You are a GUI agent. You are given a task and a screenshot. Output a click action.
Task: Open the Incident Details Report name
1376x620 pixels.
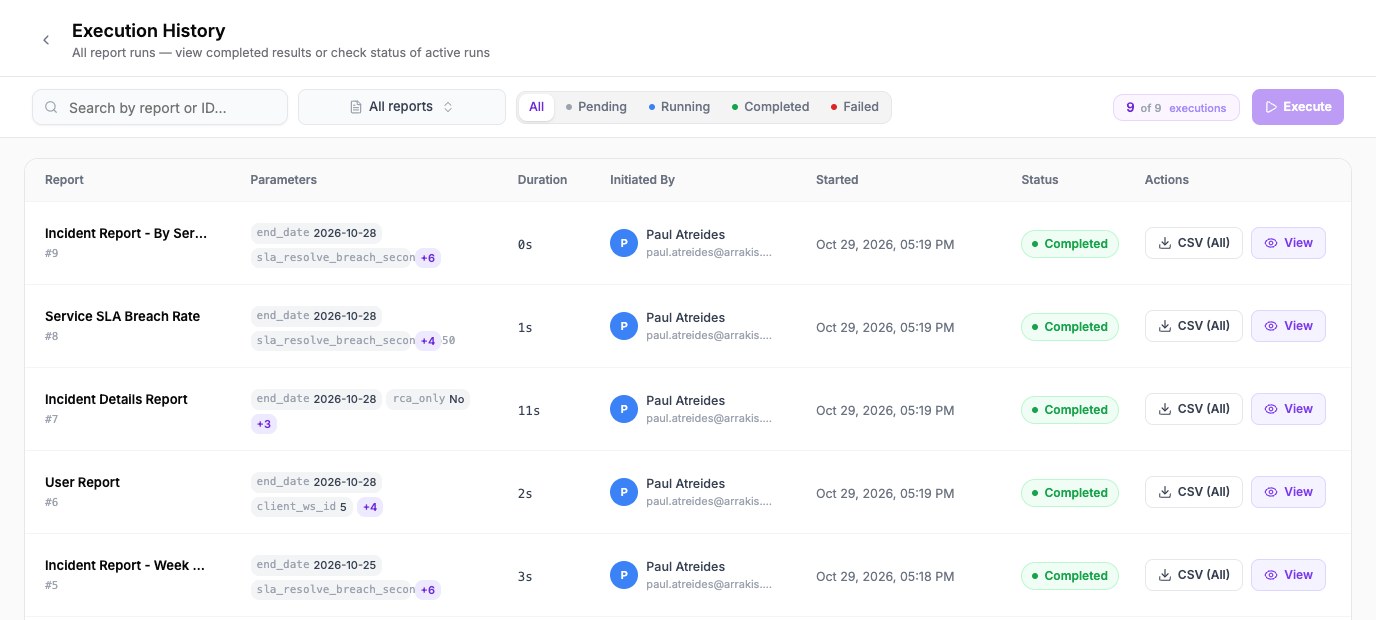(116, 399)
